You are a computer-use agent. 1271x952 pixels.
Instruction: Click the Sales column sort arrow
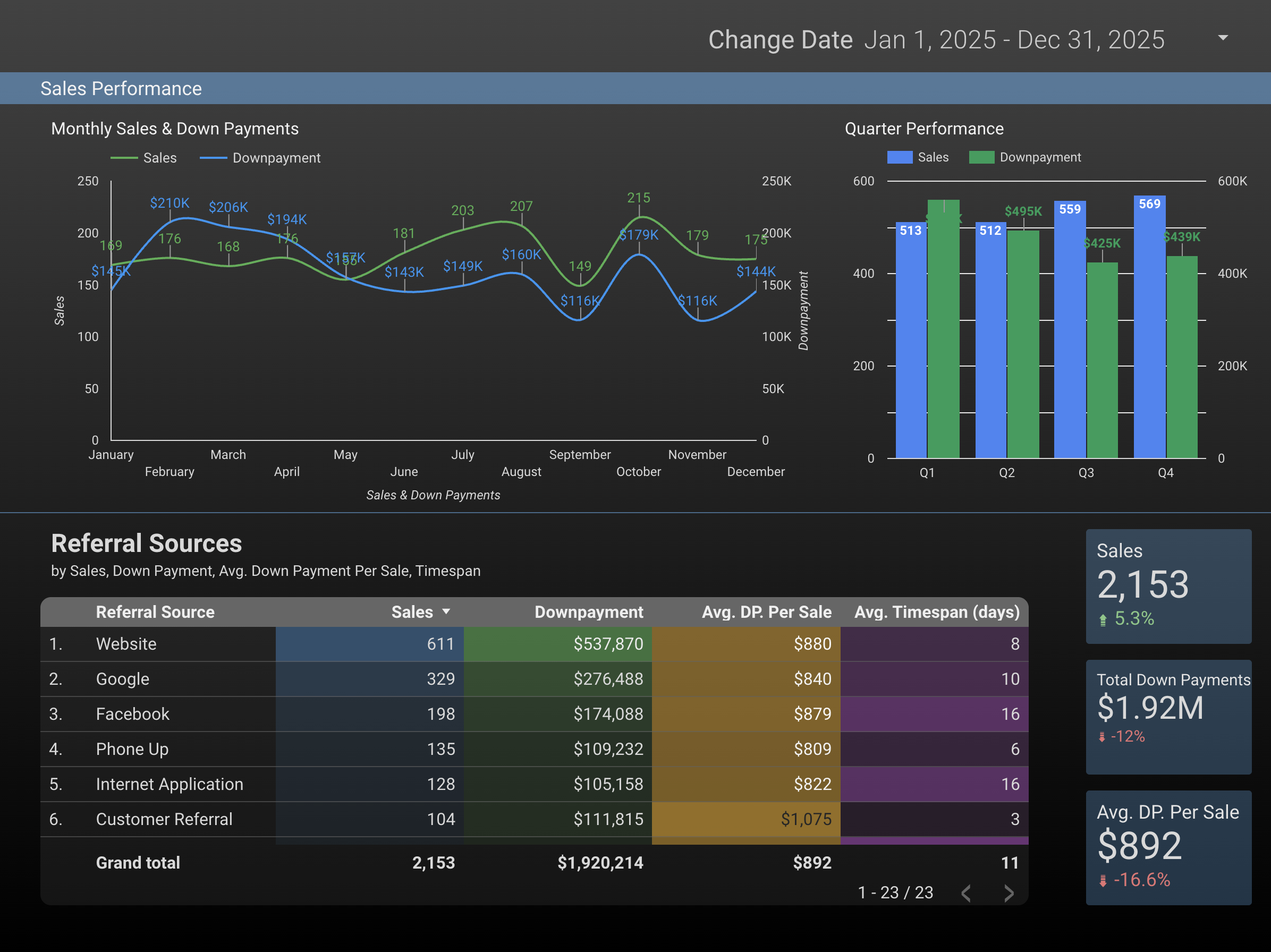446,612
